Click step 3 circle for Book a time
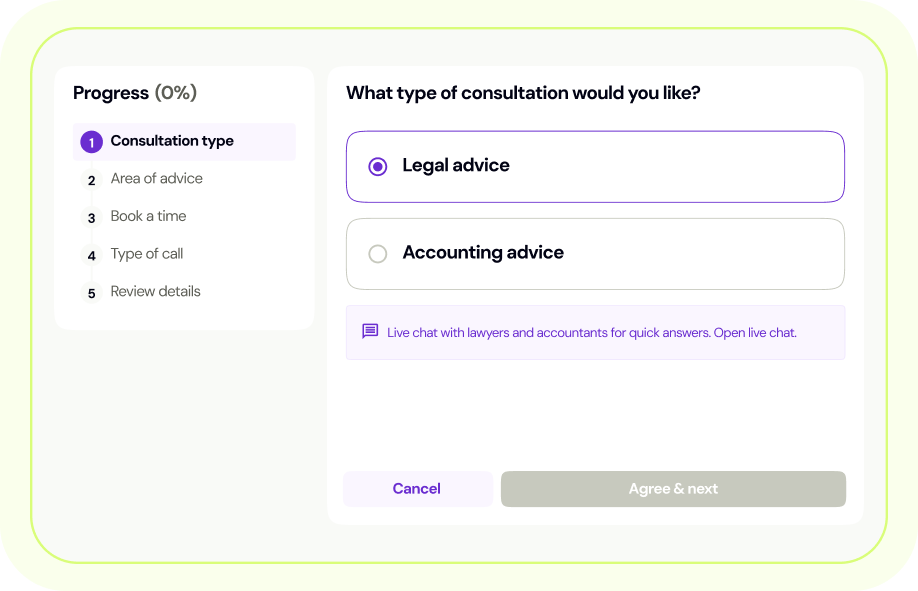 coord(91,218)
